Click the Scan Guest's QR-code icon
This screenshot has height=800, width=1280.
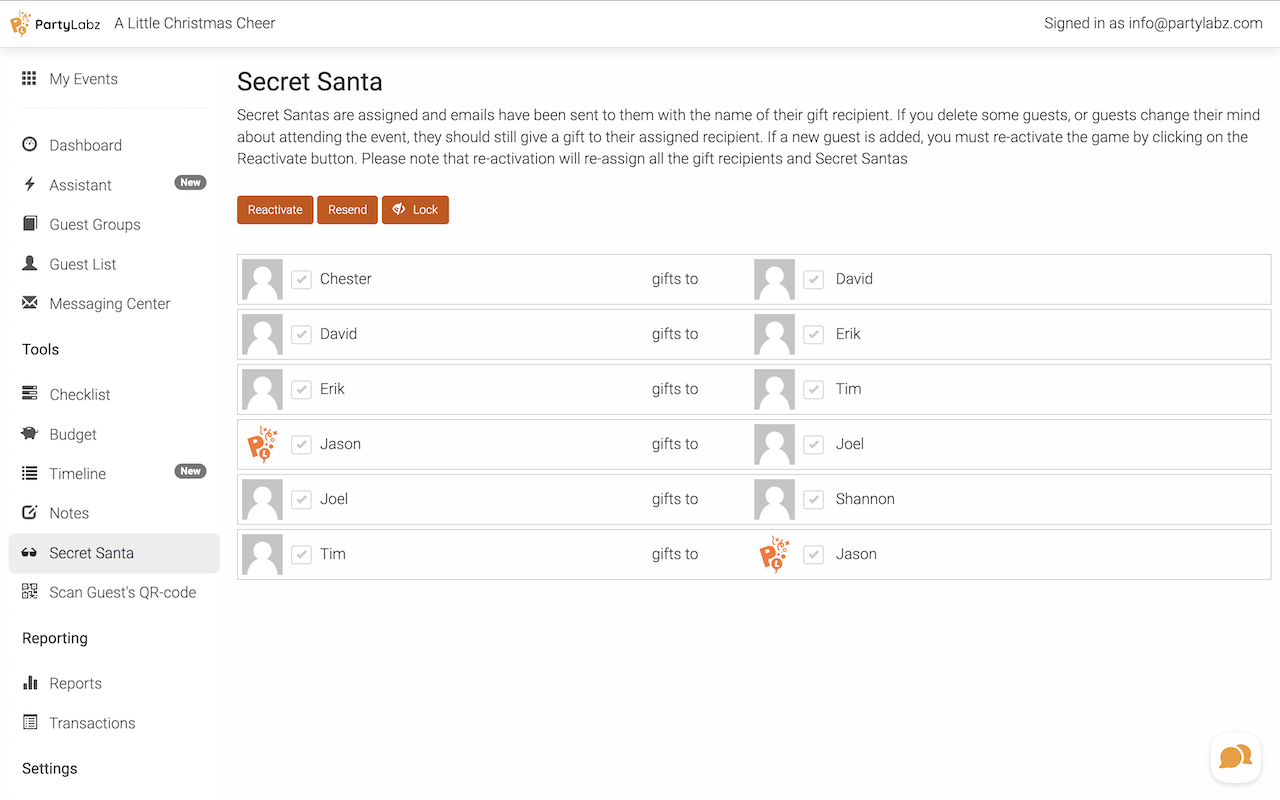(x=30, y=592)
